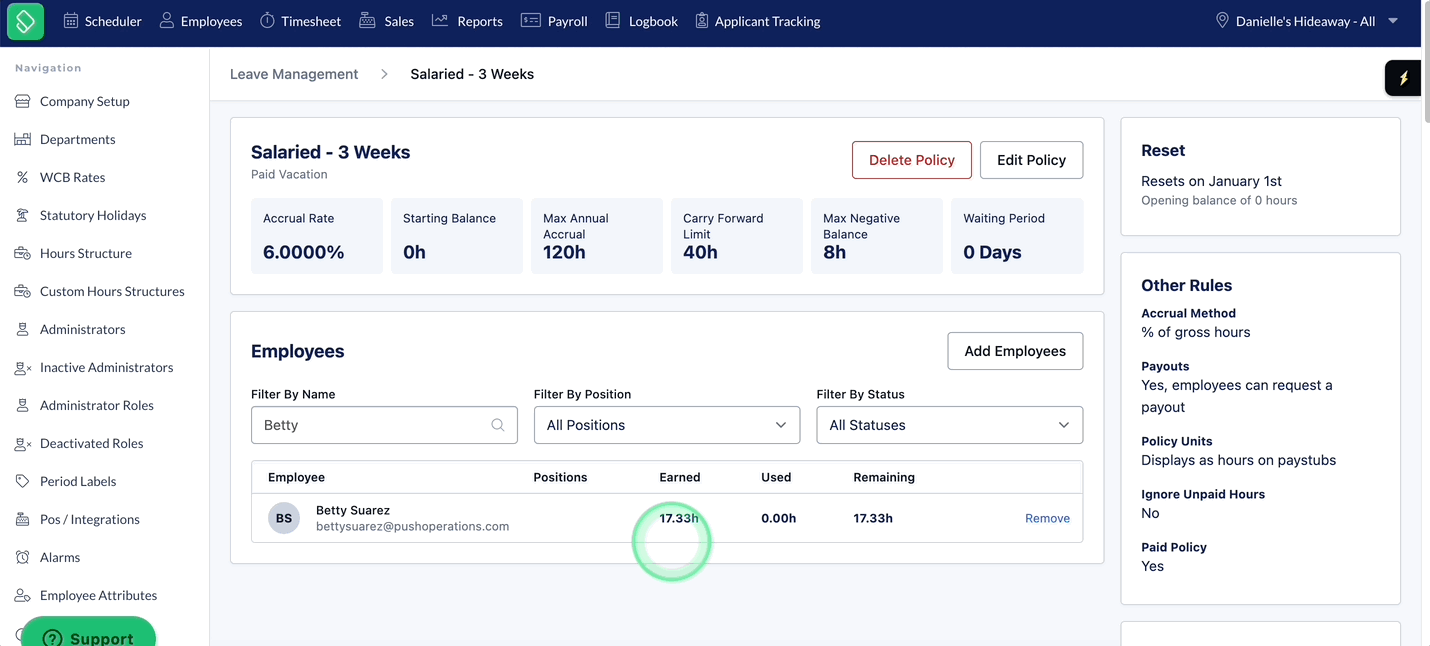The height and width of the screenshot is (646, 1430).
Task: Open WCB Rates in sidebar
Action: (x=72, y=177)
